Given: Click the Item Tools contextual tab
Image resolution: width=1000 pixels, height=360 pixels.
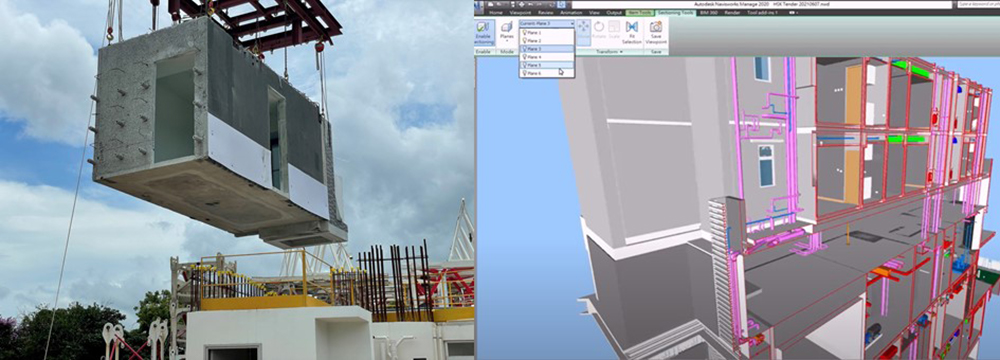Looking at the screenshot, I should coord(640,13).
